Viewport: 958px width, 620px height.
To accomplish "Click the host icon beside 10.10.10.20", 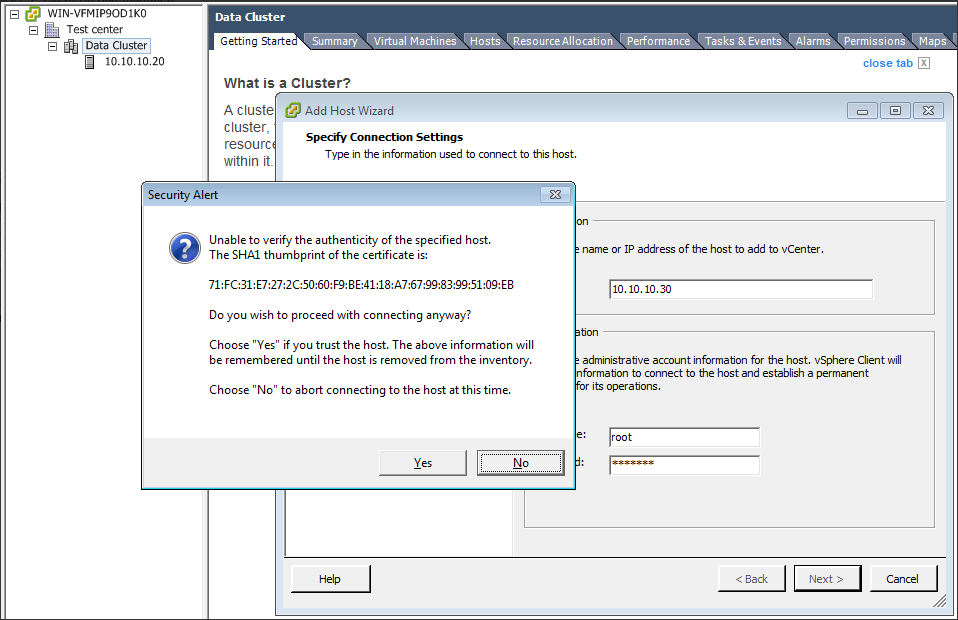I will (90, 62).
